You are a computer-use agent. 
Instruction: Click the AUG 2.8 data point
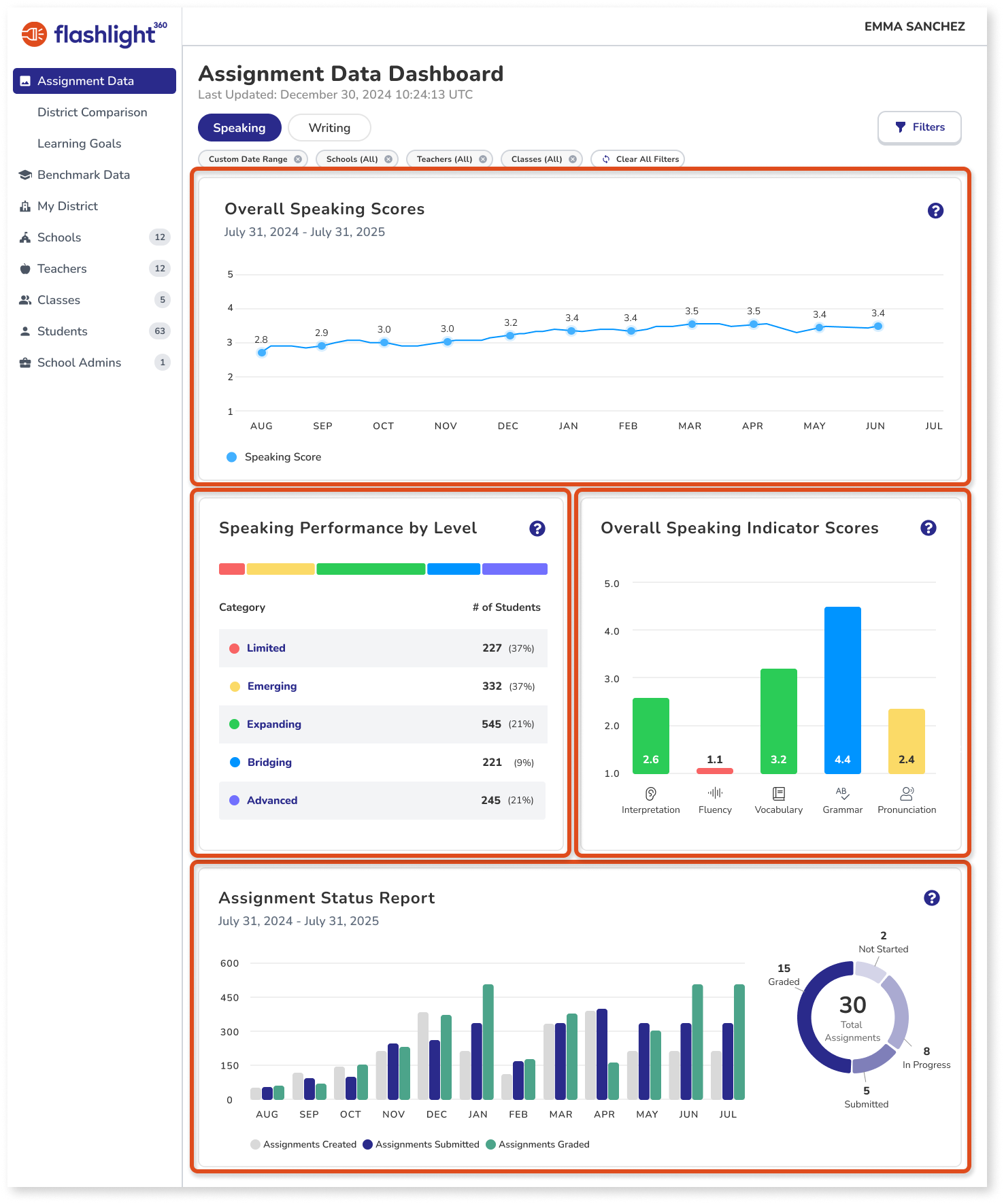click(x=262, y=352)
